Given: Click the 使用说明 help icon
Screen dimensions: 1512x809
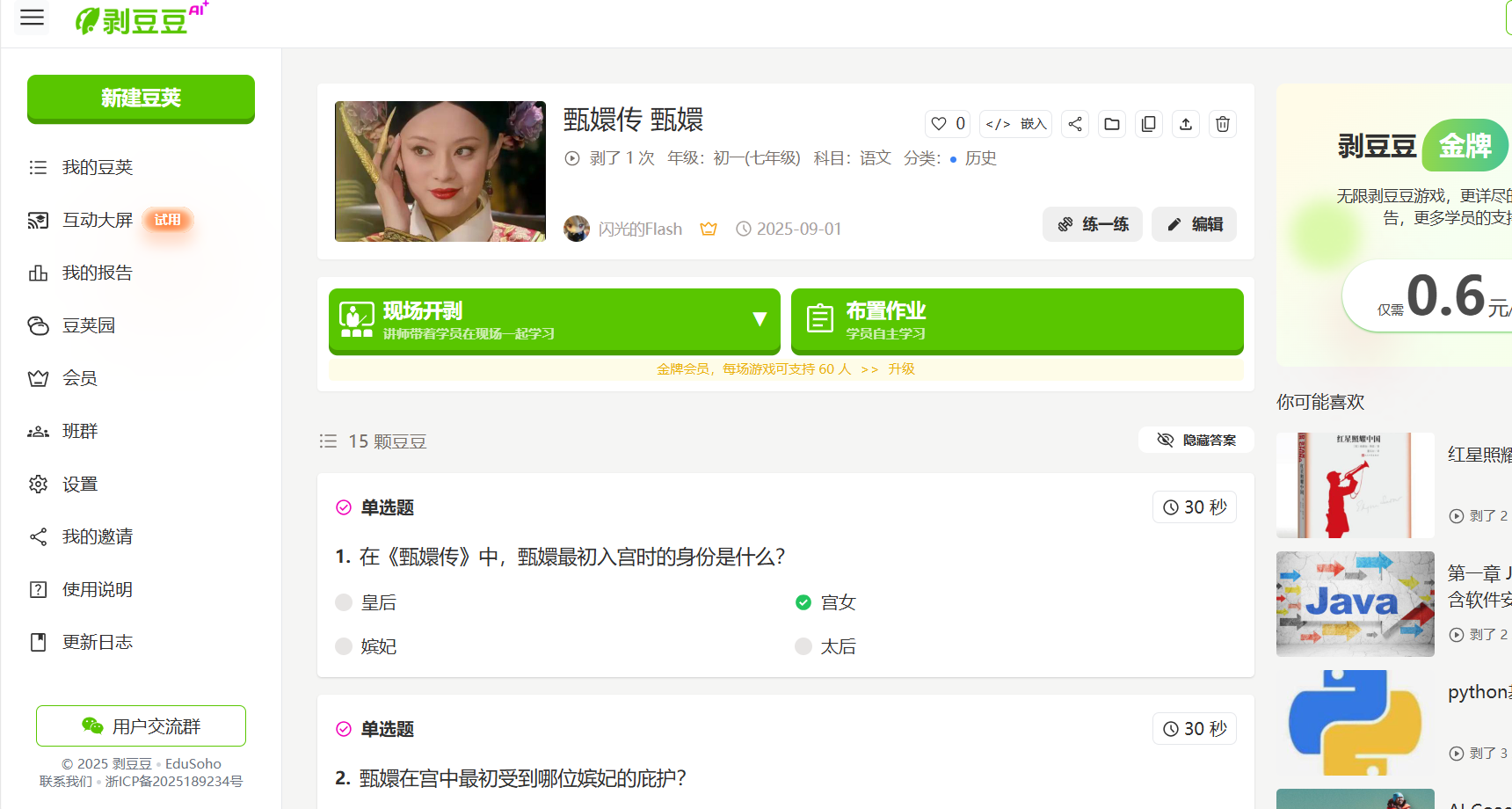Looking at the screenshot, I should point(38,589).
